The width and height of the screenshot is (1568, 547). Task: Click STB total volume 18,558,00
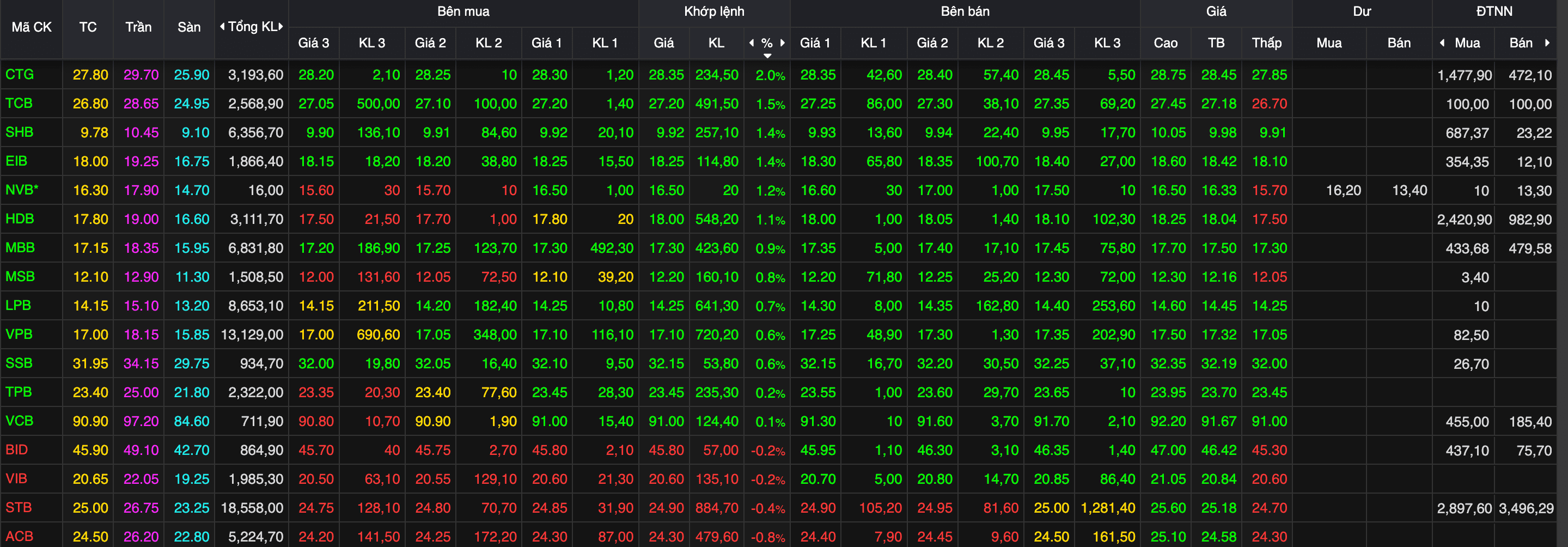(252, 508)
